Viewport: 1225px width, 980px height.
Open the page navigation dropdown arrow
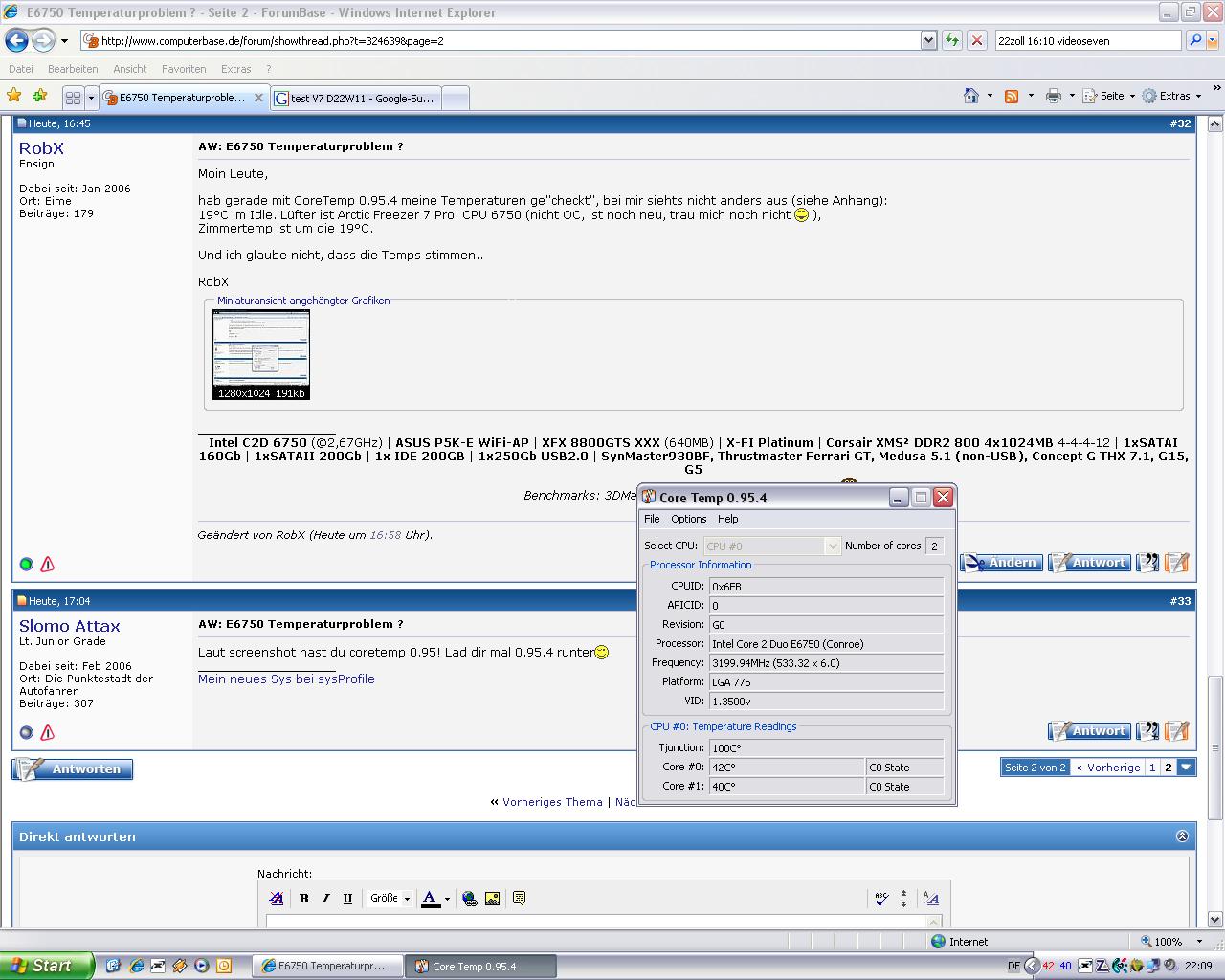click(1187, 768)
